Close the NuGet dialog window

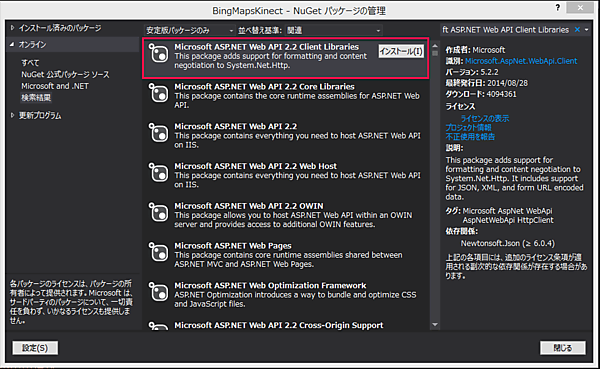click(x=580, y=7)
